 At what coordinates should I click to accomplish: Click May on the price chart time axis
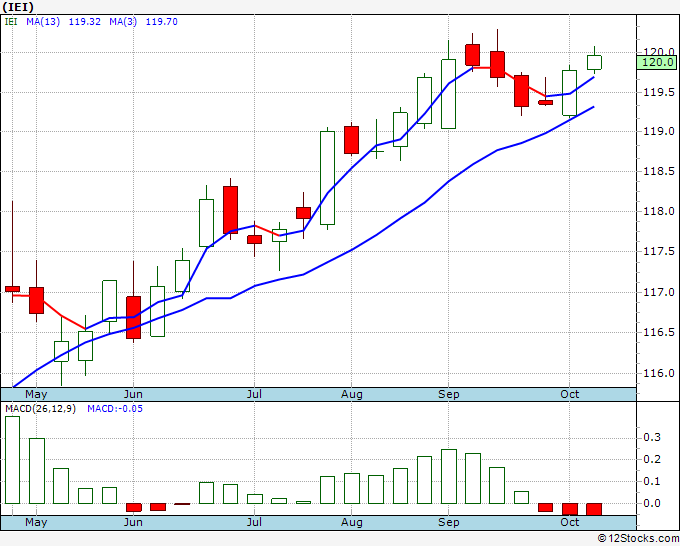tap(36, 394)
